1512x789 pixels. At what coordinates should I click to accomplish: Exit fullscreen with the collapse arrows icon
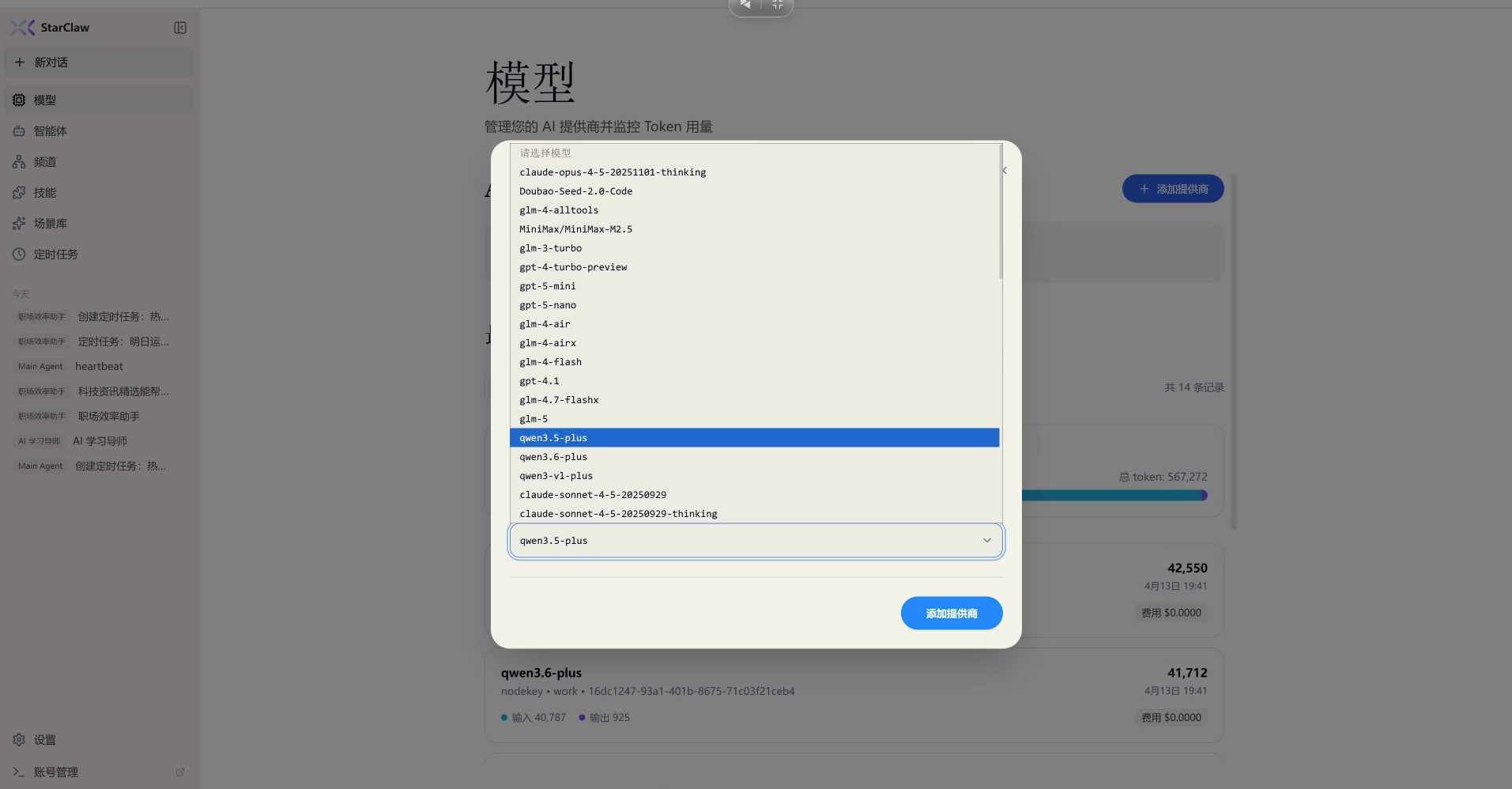(x=777, y=5)
